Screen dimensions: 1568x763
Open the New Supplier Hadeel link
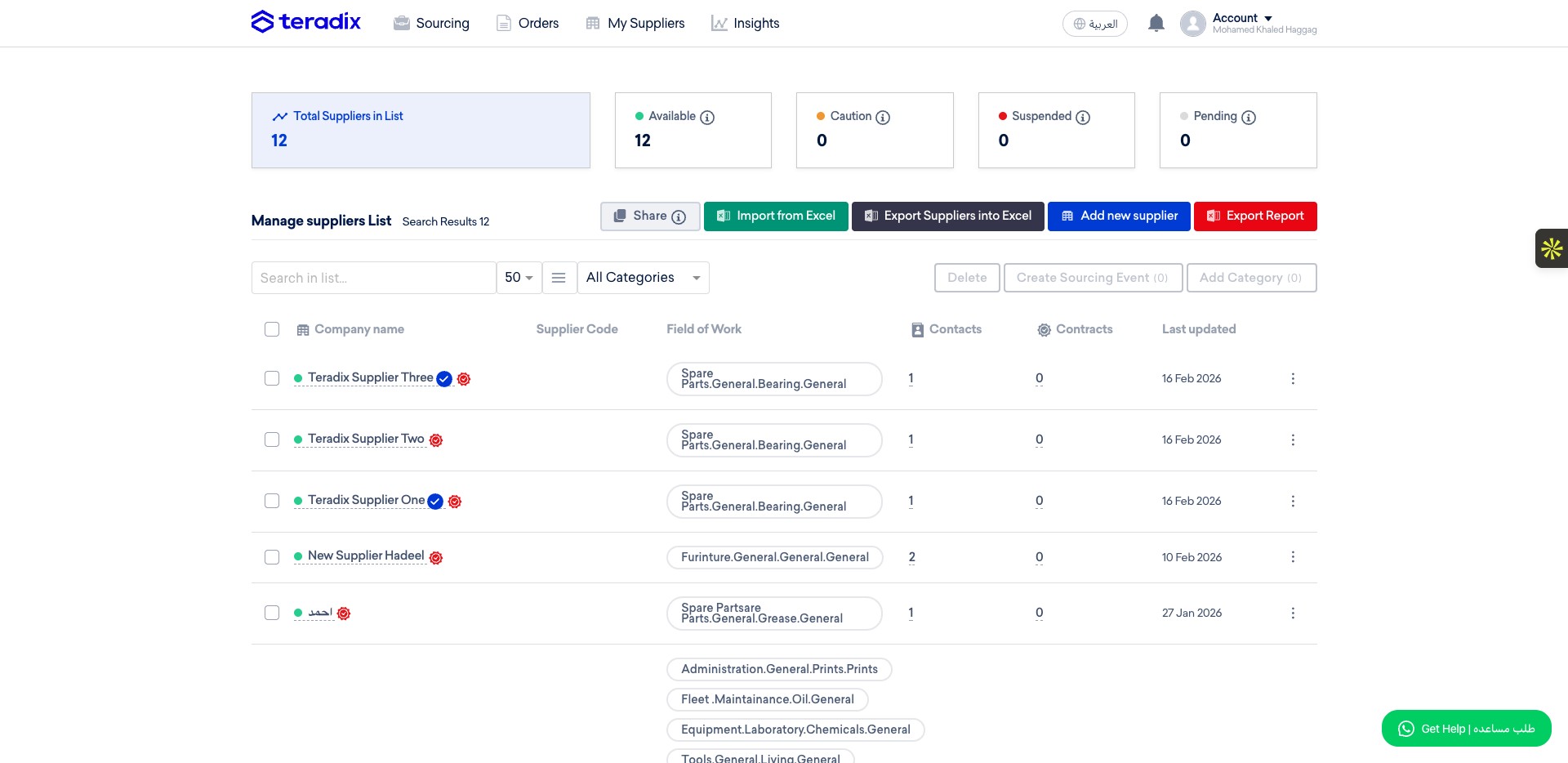tap(366, 556)
